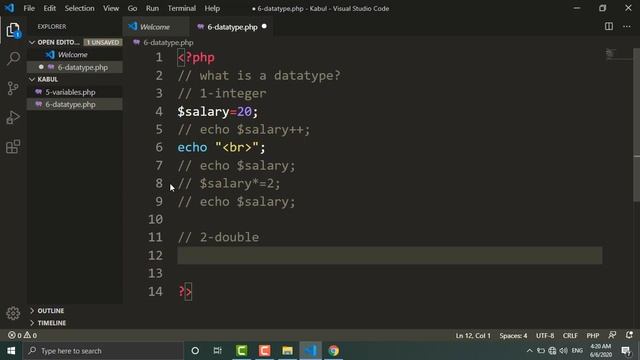This screenshot has height=360, width=640.
Task: Open the Go menu
Action: (132, 8)
